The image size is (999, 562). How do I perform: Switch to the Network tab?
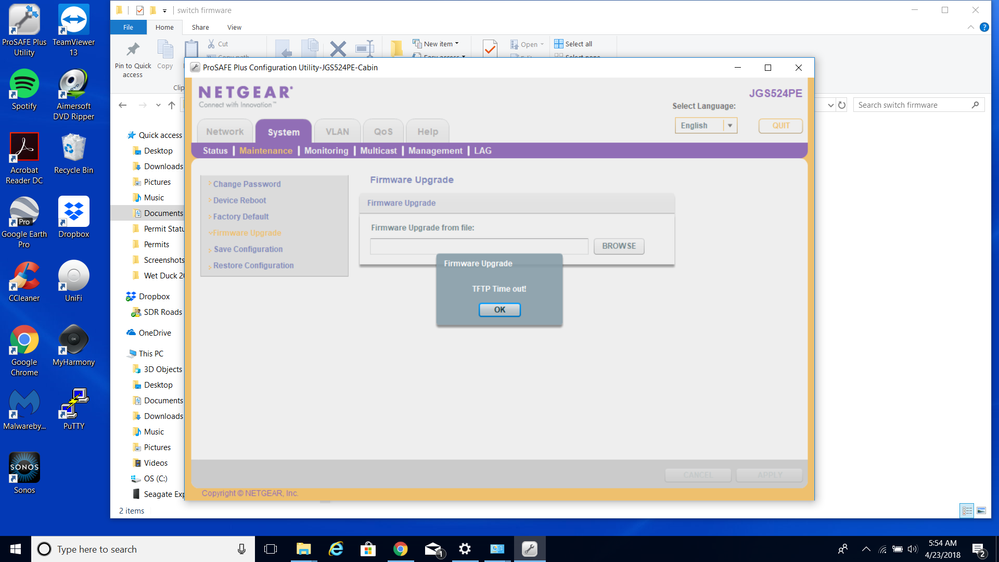point(224,131)
